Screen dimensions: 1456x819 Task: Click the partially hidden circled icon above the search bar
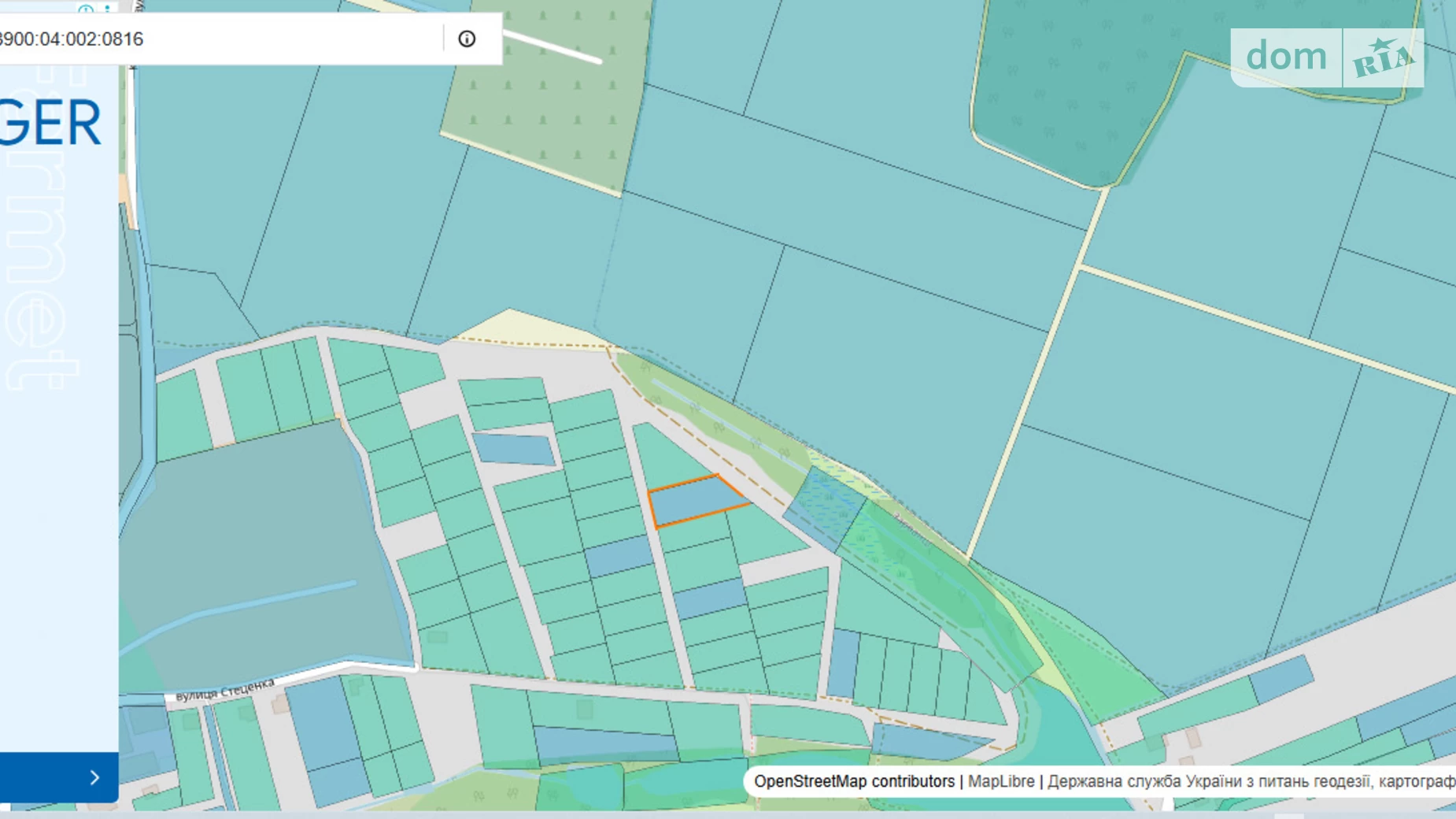pos(86,9)
